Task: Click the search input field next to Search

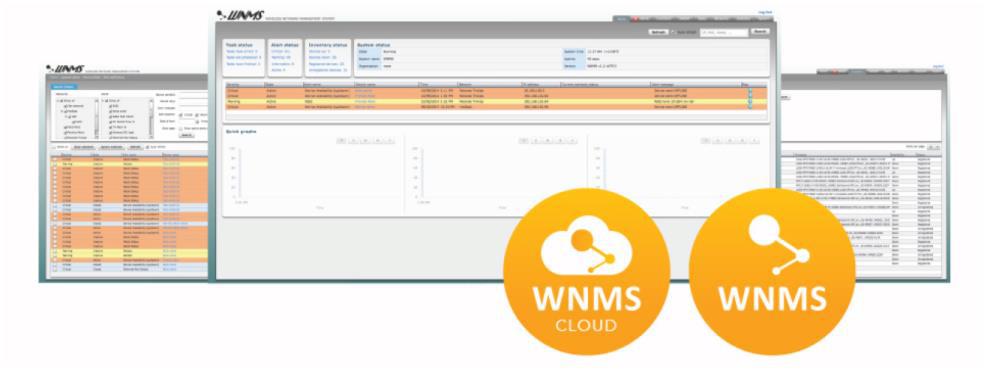Action: tap(724, 32)
